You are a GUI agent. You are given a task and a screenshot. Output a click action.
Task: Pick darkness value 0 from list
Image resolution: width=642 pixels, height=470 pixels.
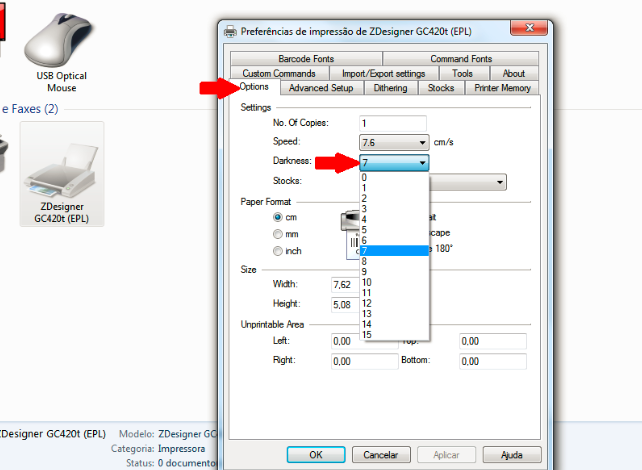[394, 178]
